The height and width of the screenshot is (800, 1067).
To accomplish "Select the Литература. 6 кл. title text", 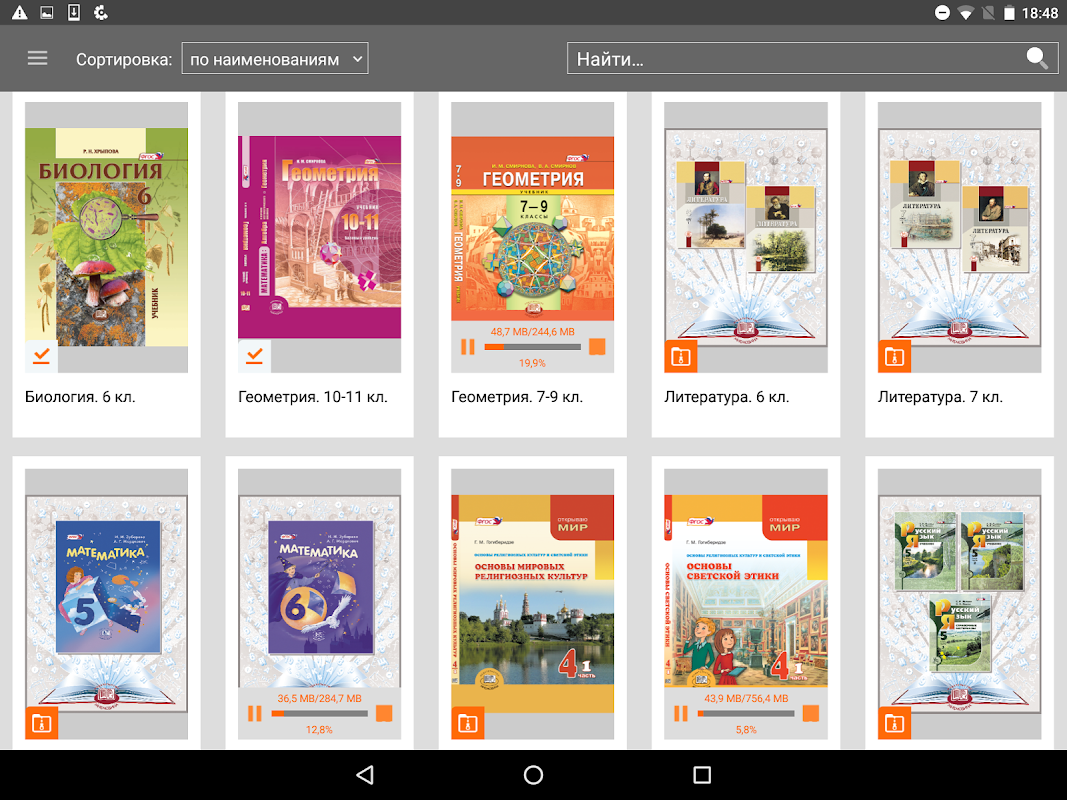I will tap(727, 397).
